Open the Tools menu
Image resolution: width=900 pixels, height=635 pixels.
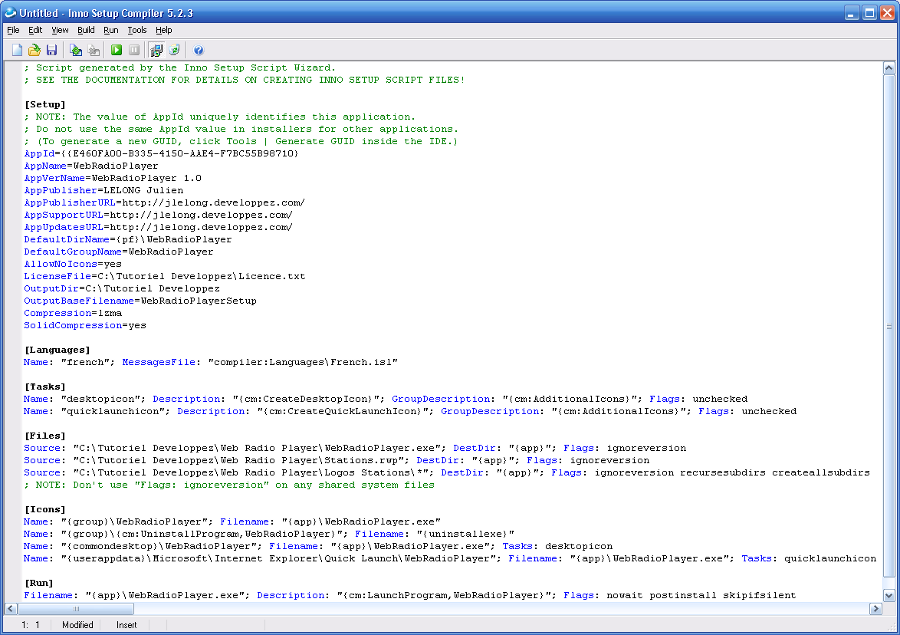(136, 30)
